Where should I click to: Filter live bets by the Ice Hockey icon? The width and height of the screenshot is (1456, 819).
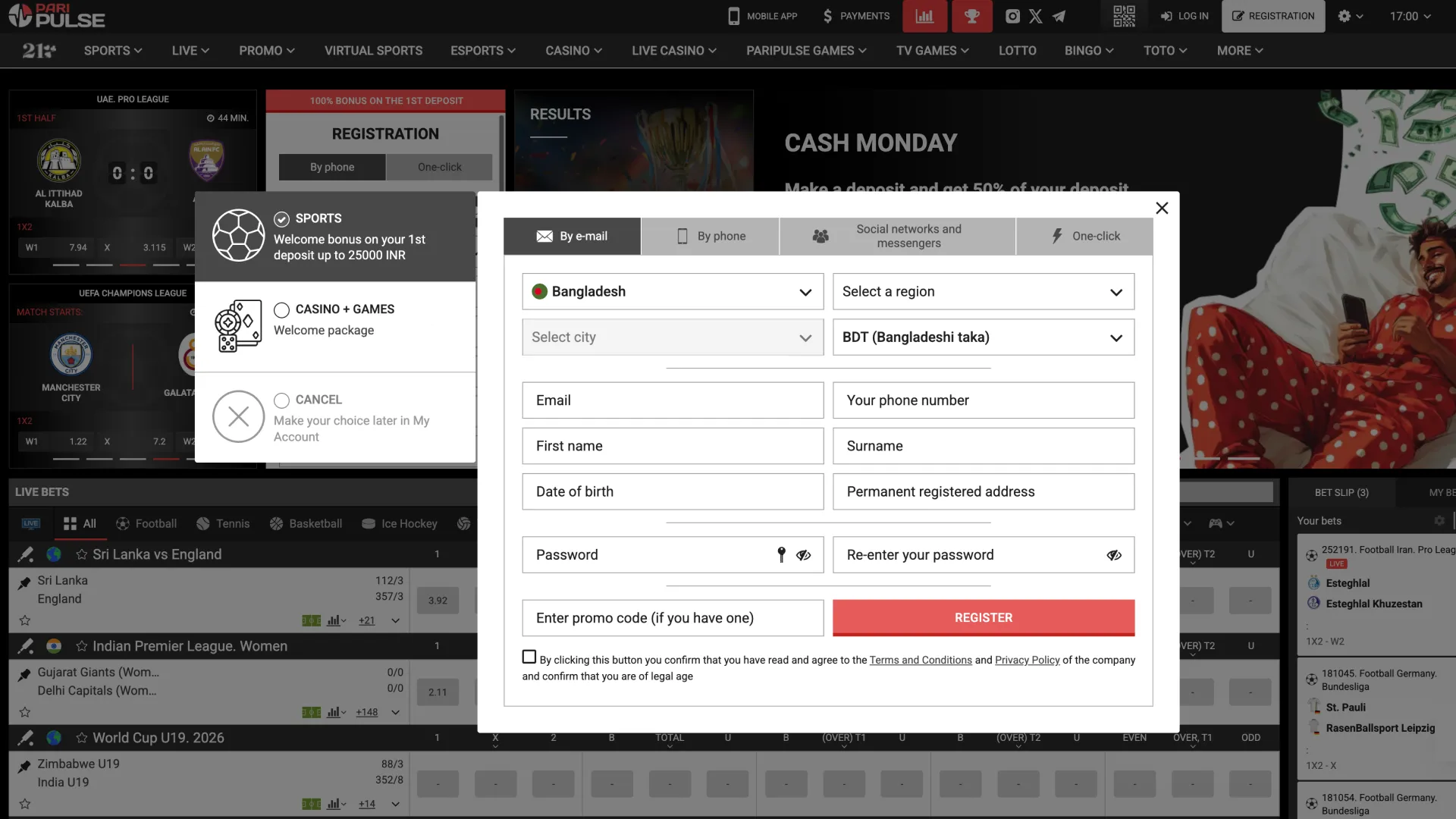click(x=369, y=523)
